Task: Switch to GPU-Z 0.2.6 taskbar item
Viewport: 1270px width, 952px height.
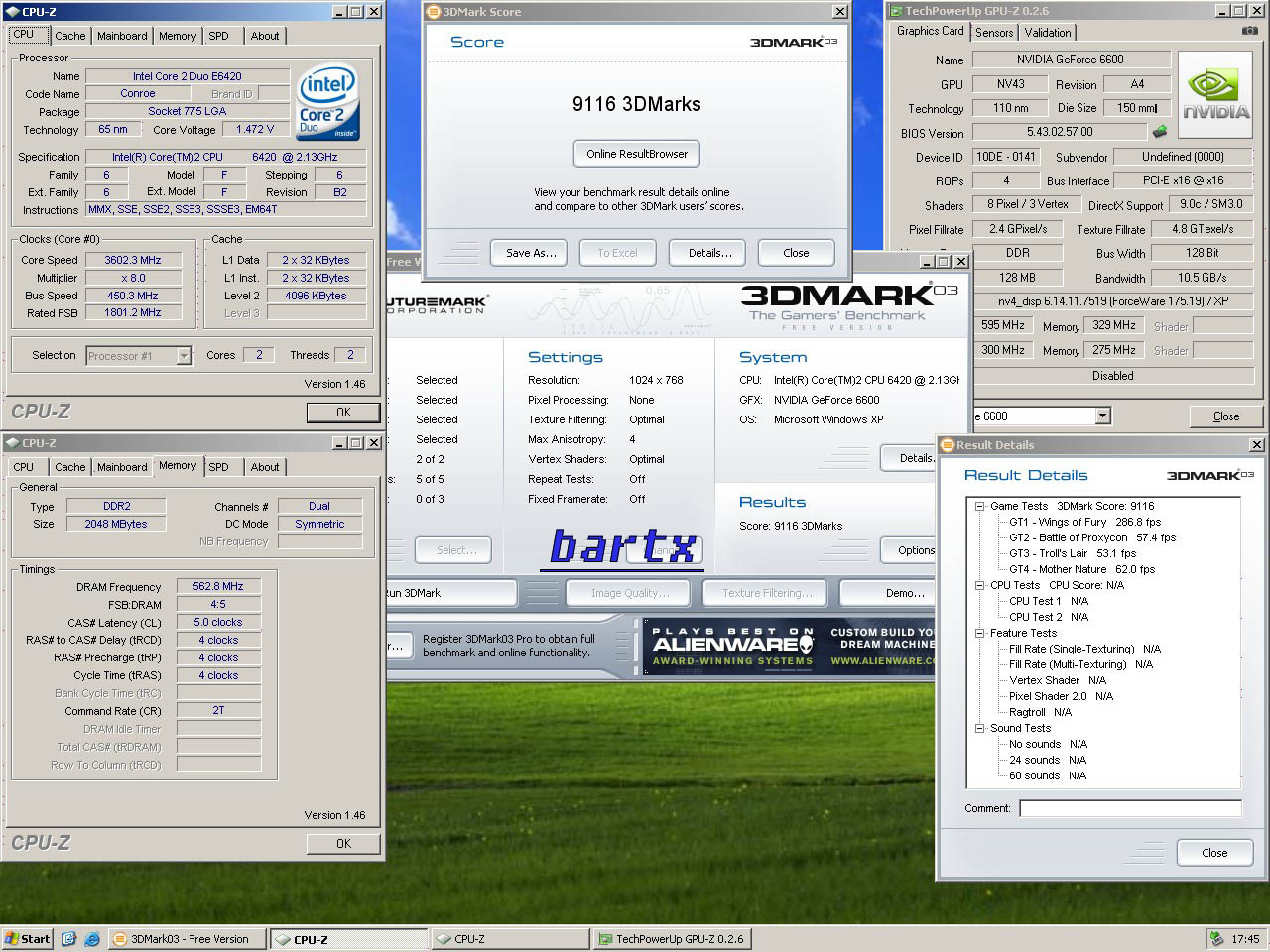Action: 672,939
